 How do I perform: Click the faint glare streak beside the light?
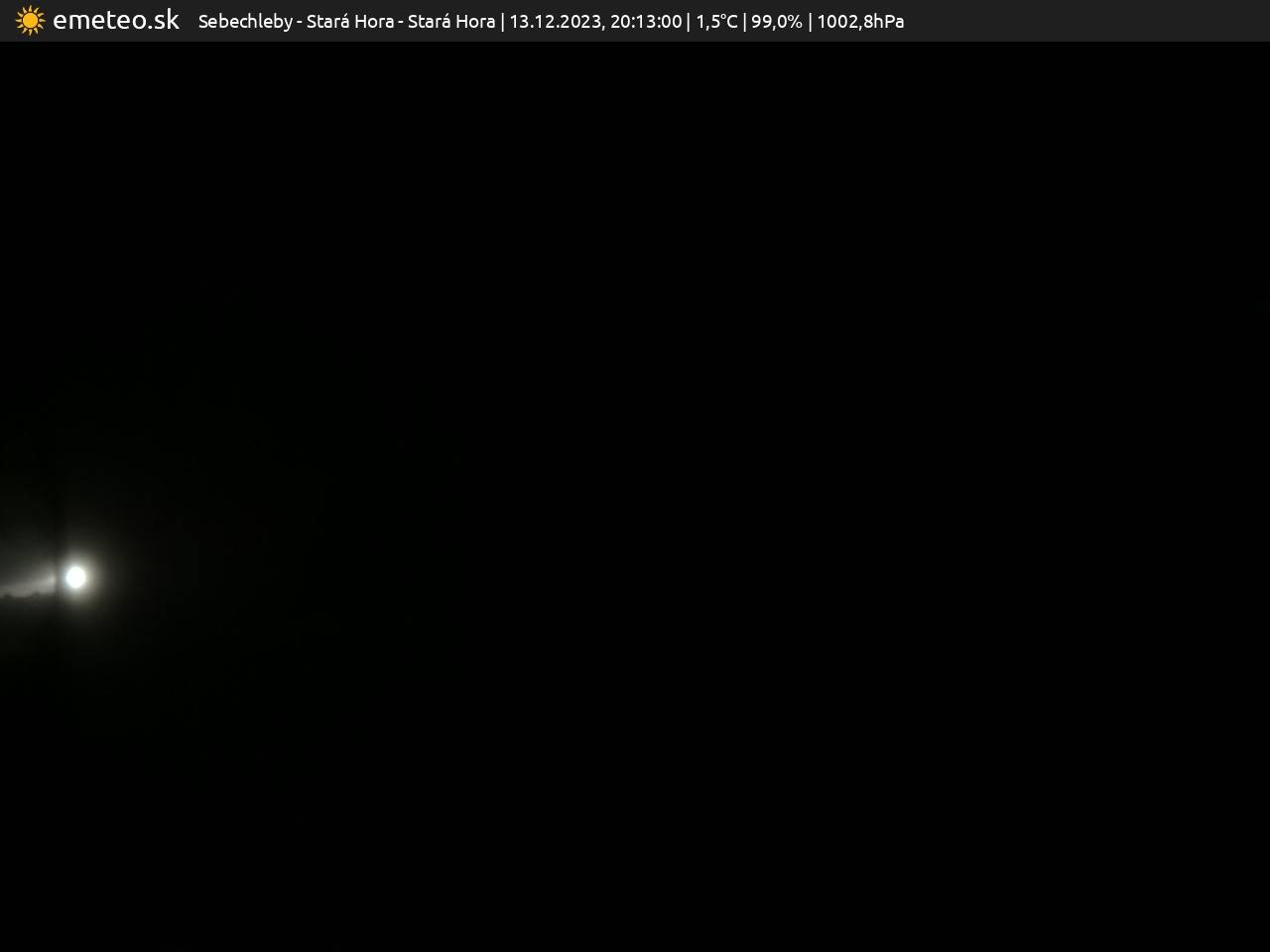coord(28,583)
